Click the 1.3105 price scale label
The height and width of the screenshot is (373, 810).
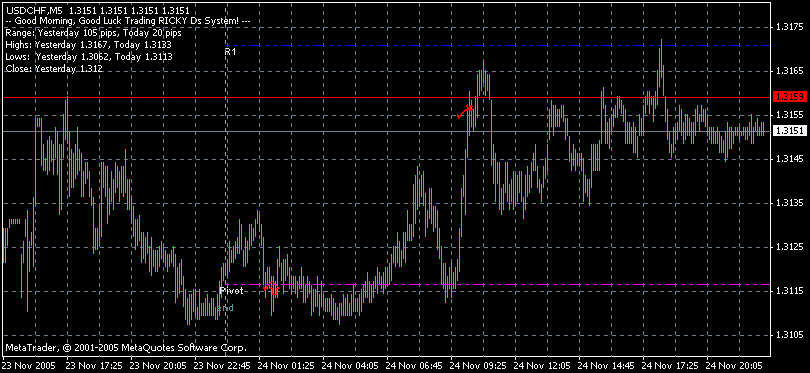(789, 335)
